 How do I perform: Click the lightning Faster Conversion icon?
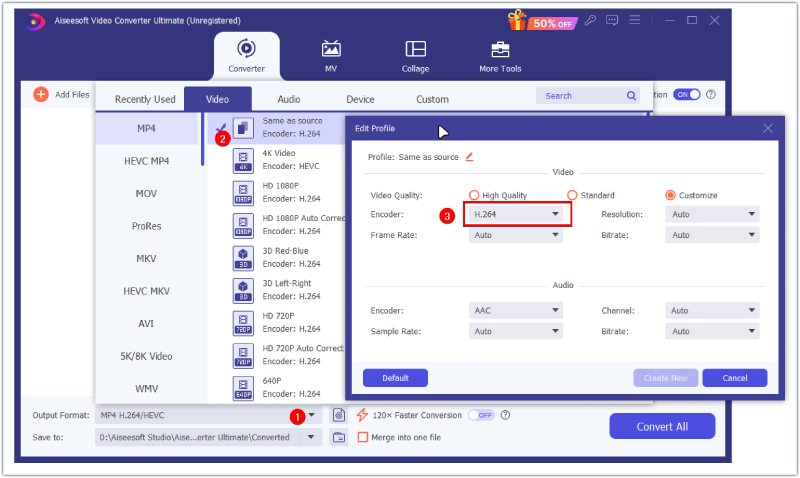tap(362, 415)
